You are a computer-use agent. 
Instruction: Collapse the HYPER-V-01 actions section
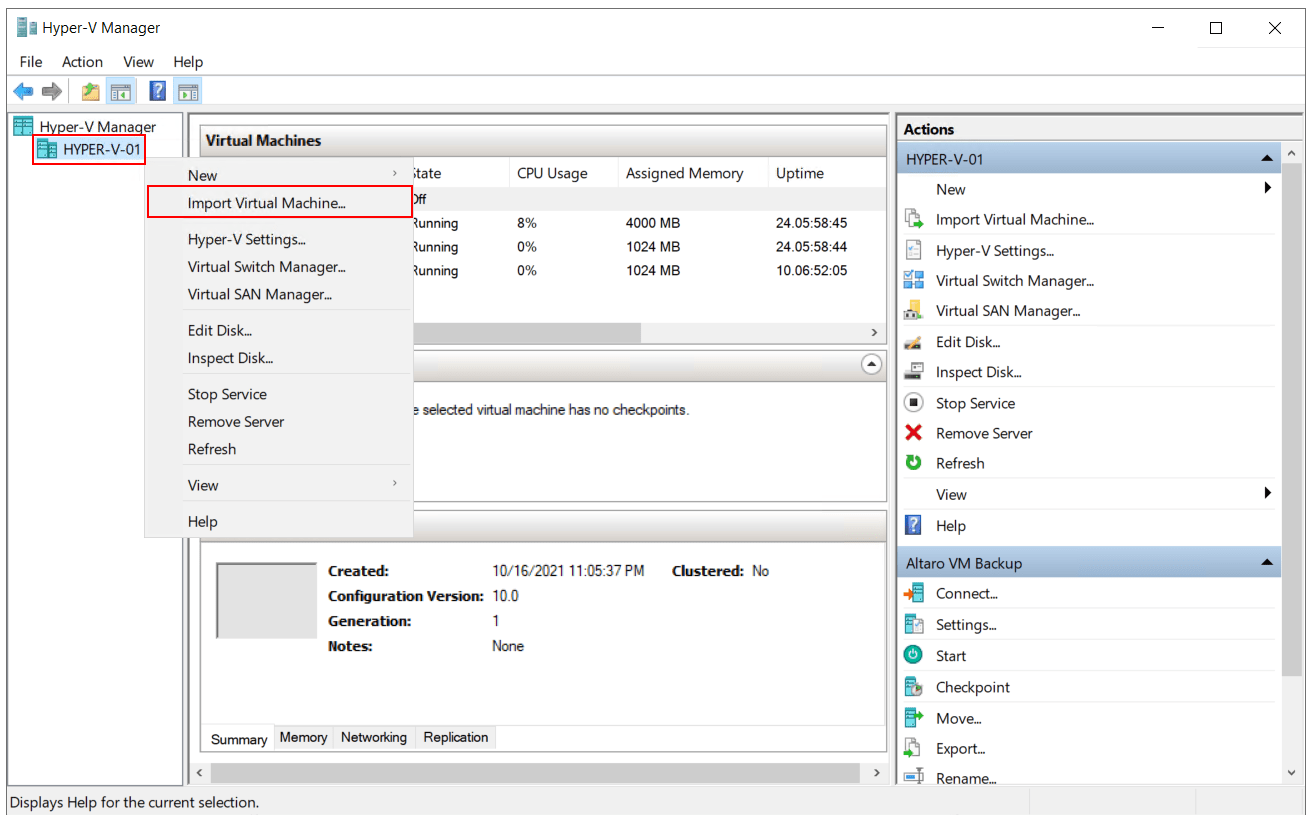point(1268,158)
